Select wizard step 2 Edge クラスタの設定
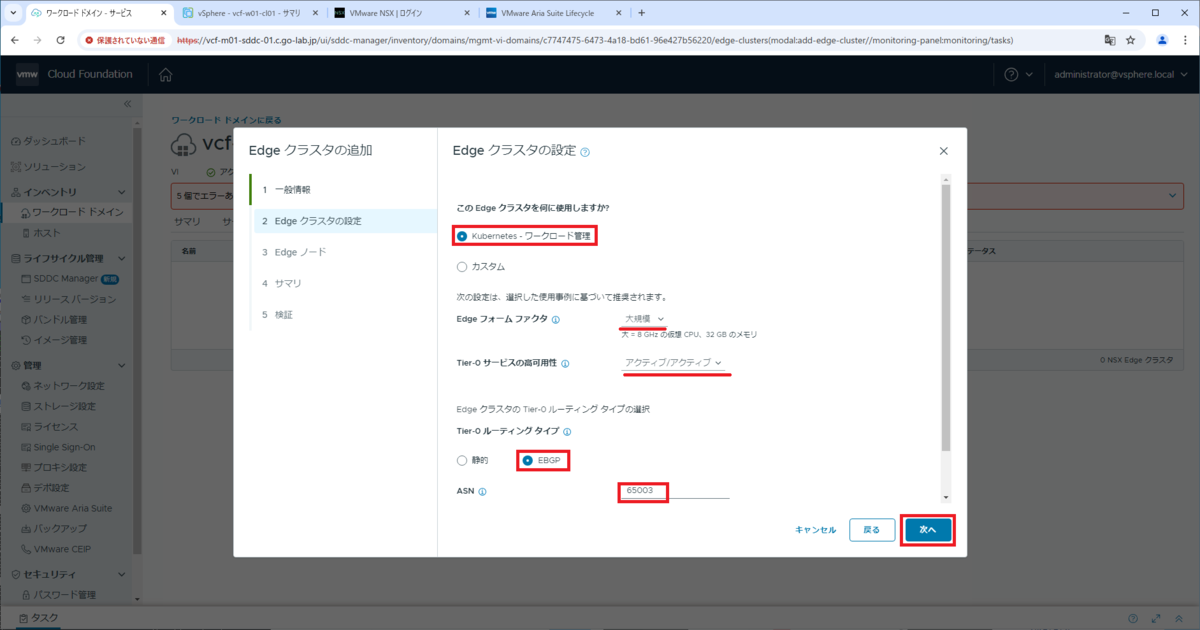 (345, 221)
